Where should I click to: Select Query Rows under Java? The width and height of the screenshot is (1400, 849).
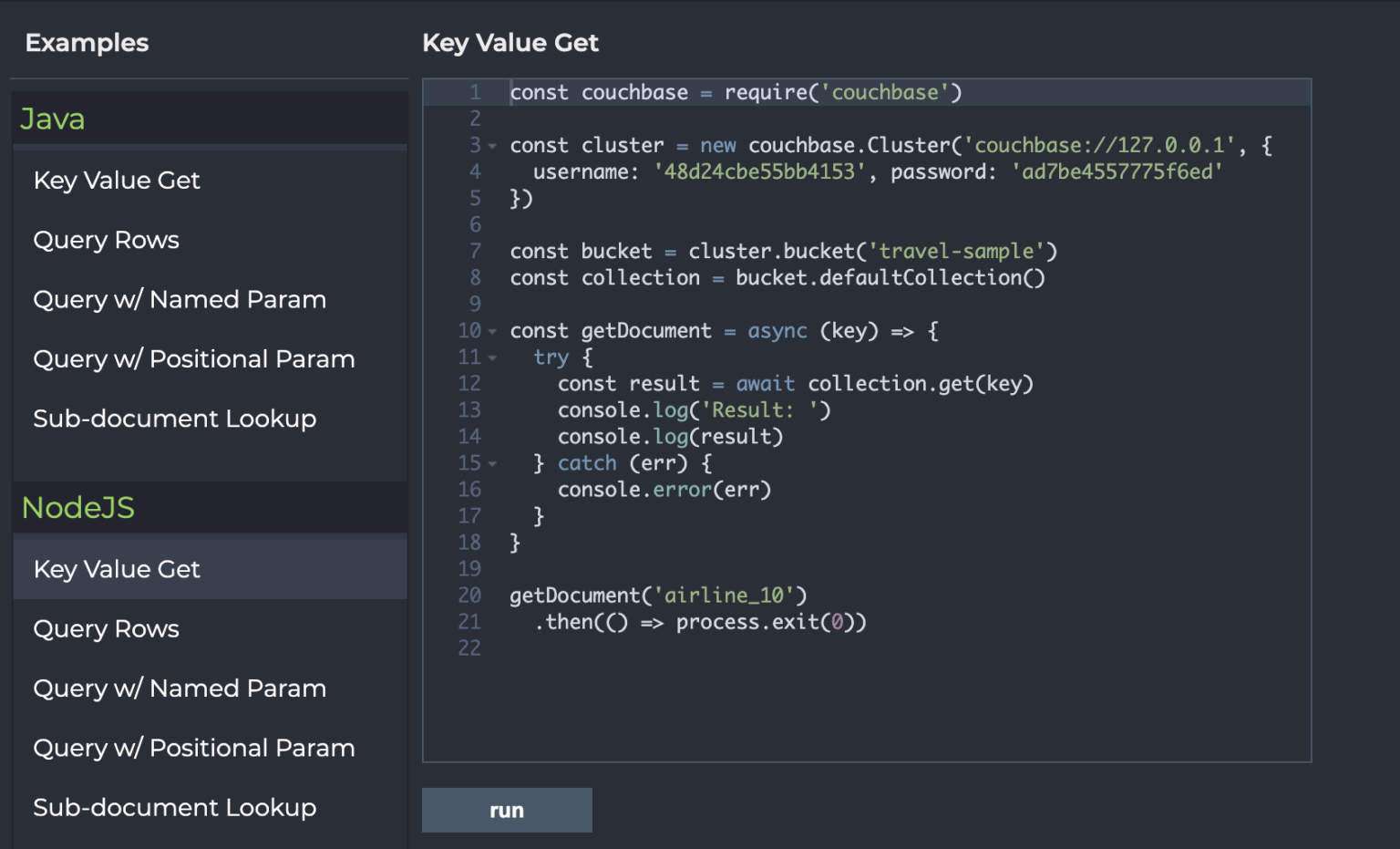[x=106, y=239]
